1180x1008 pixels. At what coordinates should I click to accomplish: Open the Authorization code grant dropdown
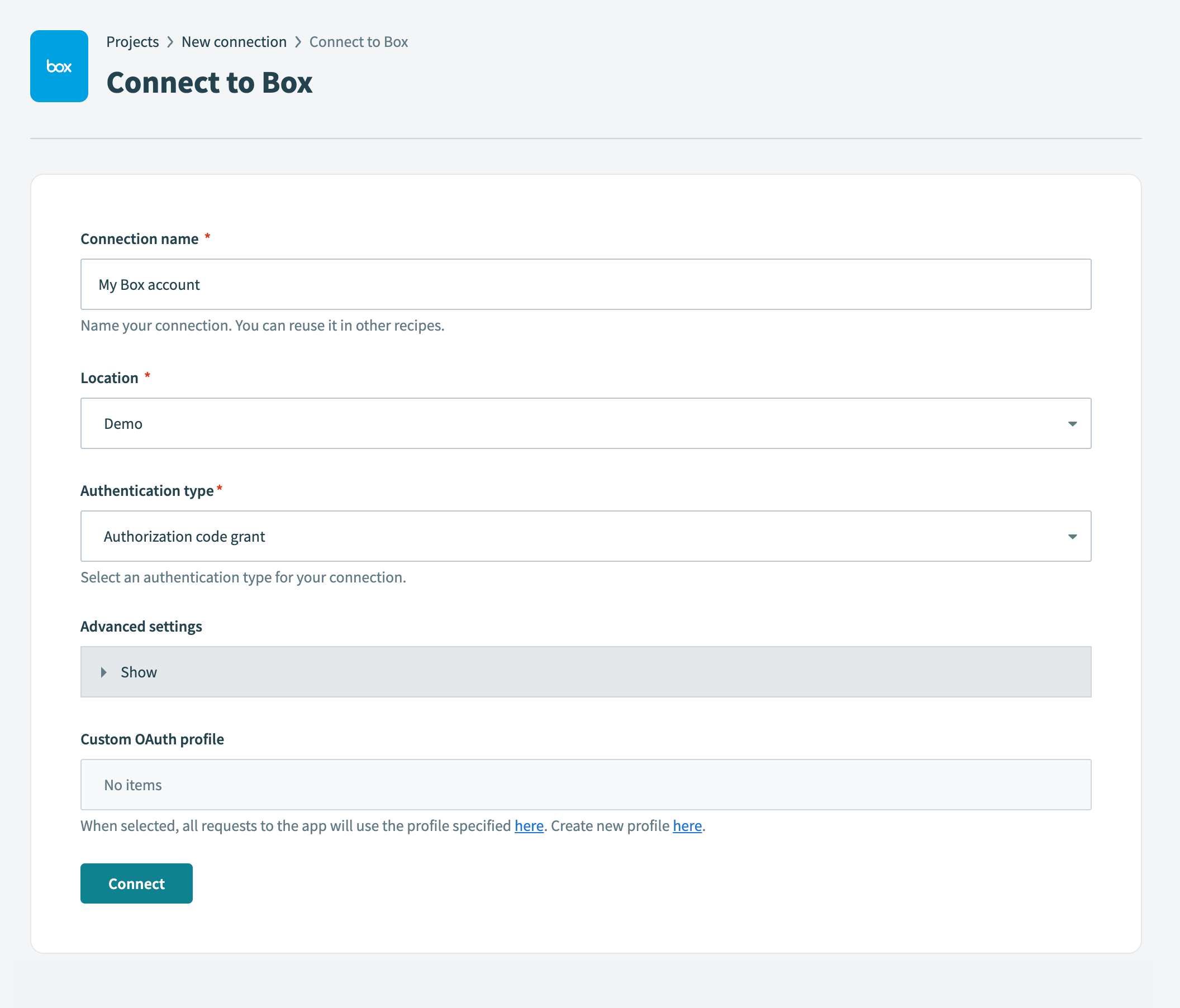(586, 536)
